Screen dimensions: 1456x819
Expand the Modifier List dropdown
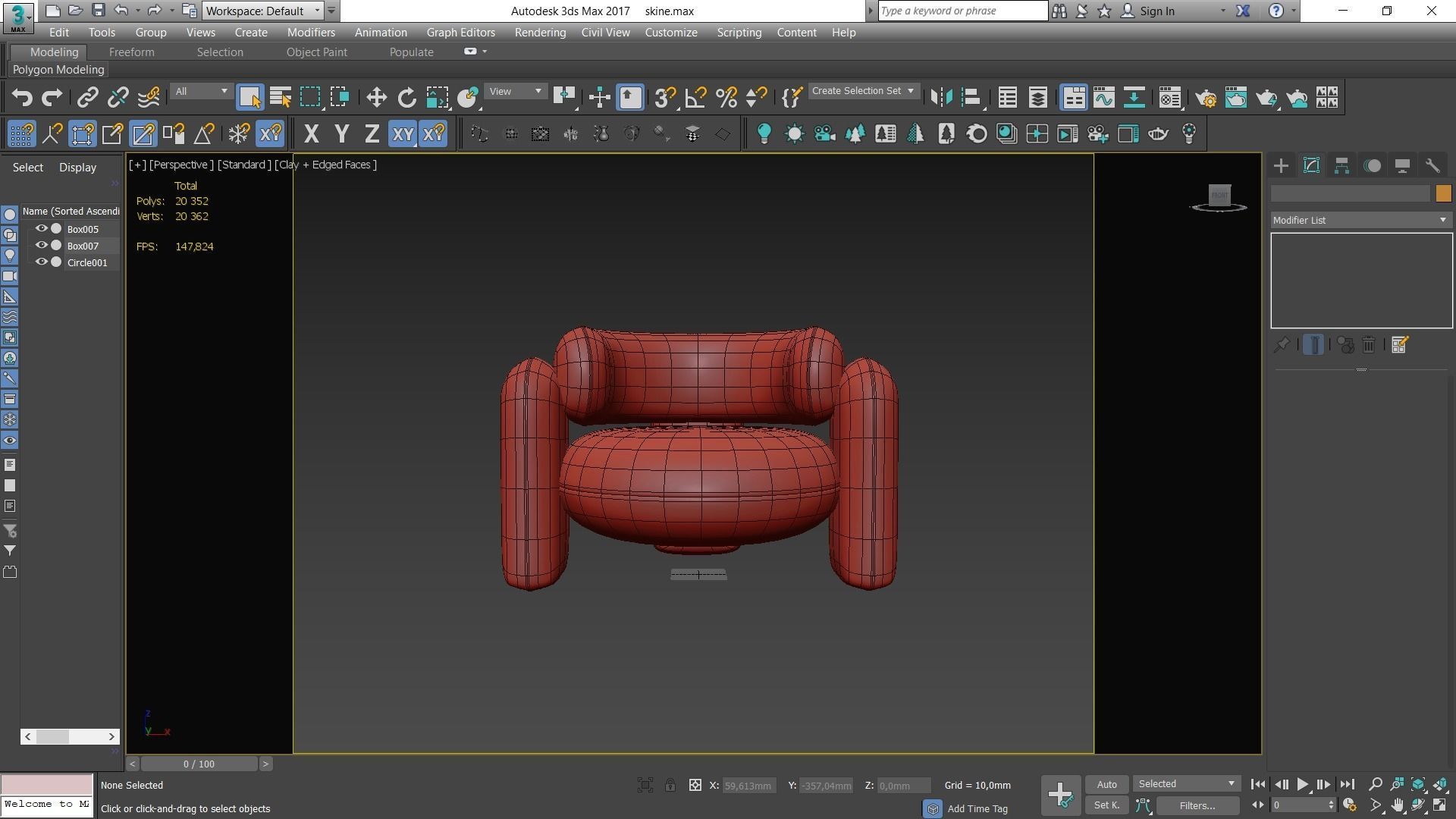pyautogui.click(x=1361, y=220)
